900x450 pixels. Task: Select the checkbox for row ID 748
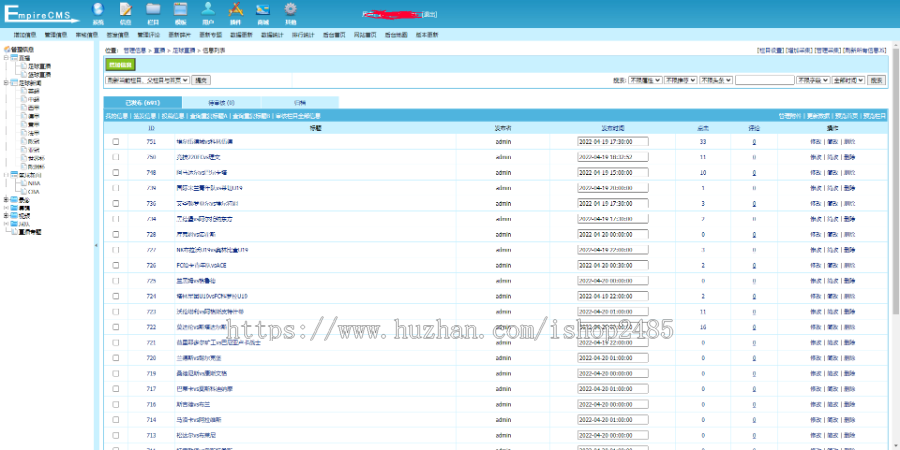tap(116, 172)
